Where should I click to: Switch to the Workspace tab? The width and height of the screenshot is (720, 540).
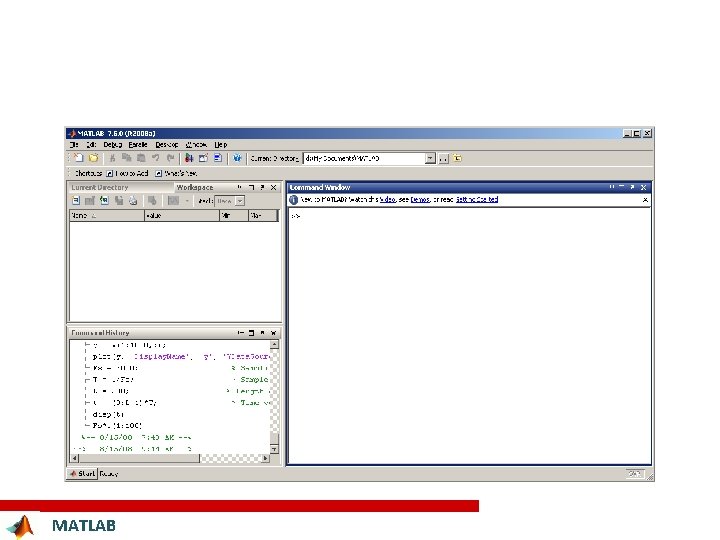point(195,187)
